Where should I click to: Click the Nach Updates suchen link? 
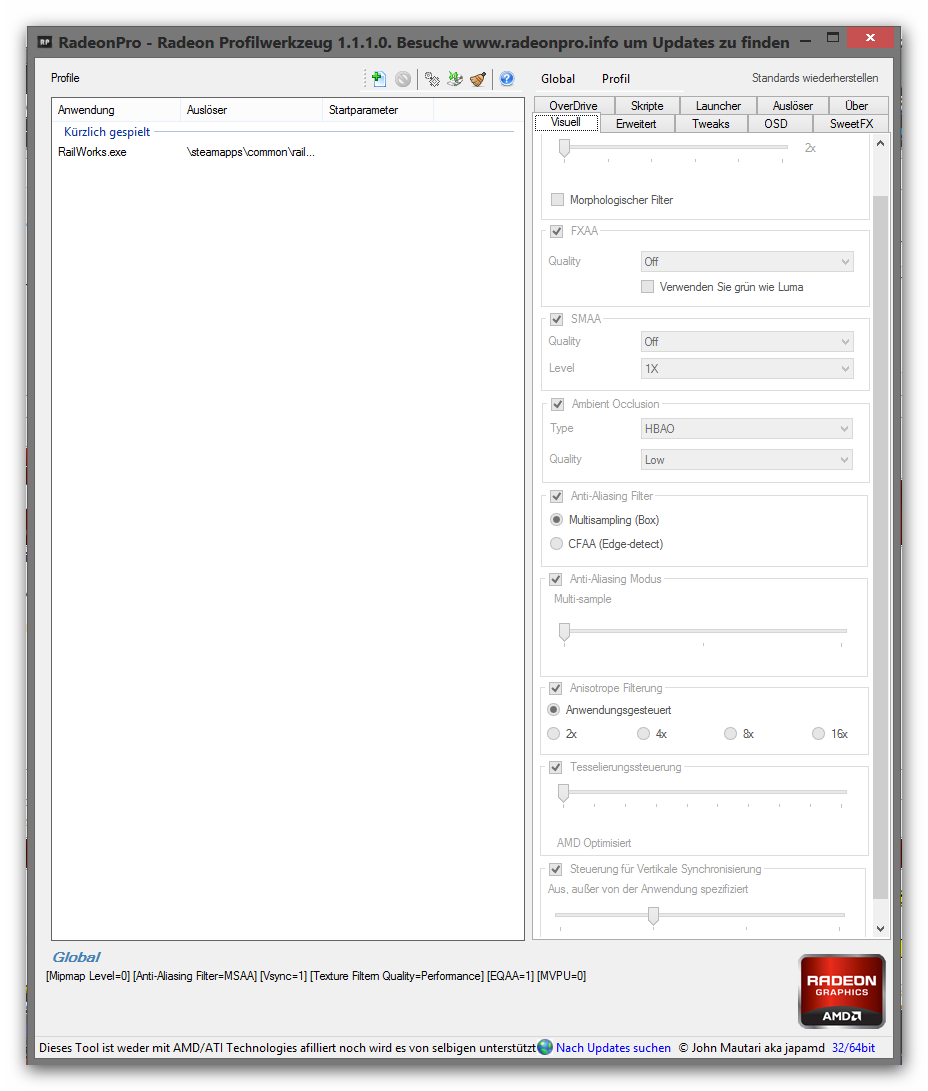tap(614, 1047)
